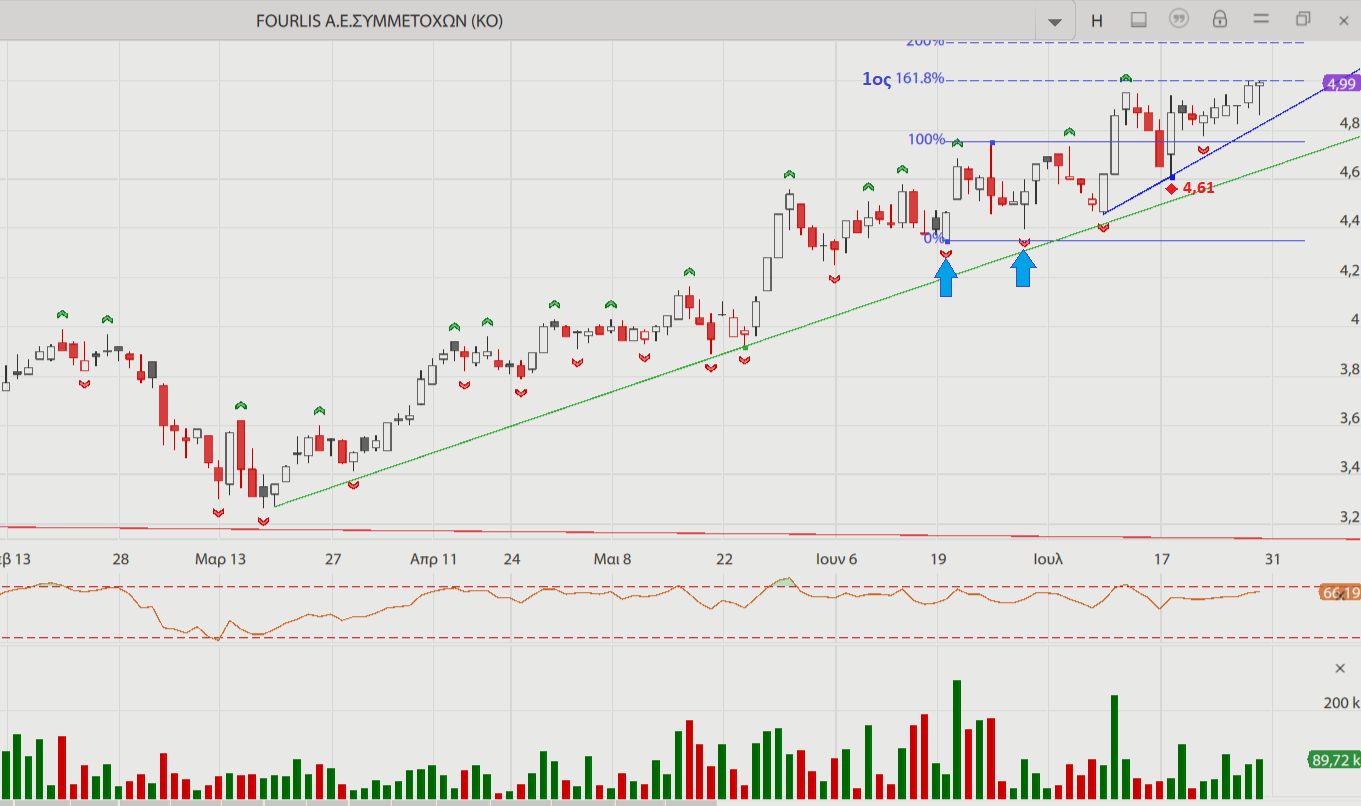Click the Απρ 11 date axis label
The height and width of the screenshot is (806, 1361).
[x=433, y=559]
